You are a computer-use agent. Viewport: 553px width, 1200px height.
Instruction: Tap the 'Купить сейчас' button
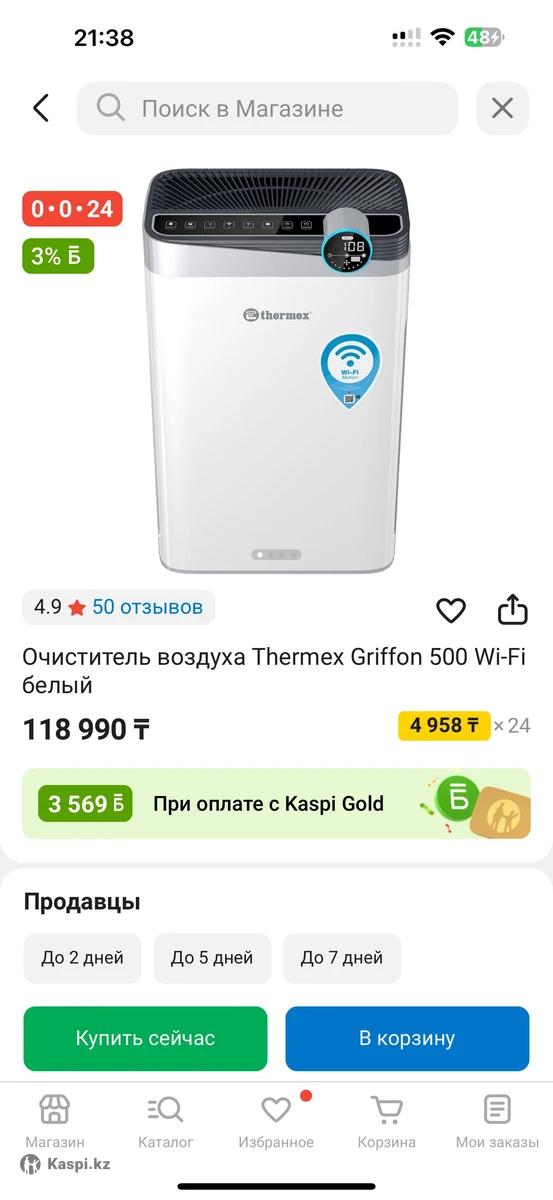coord(146,1038)
